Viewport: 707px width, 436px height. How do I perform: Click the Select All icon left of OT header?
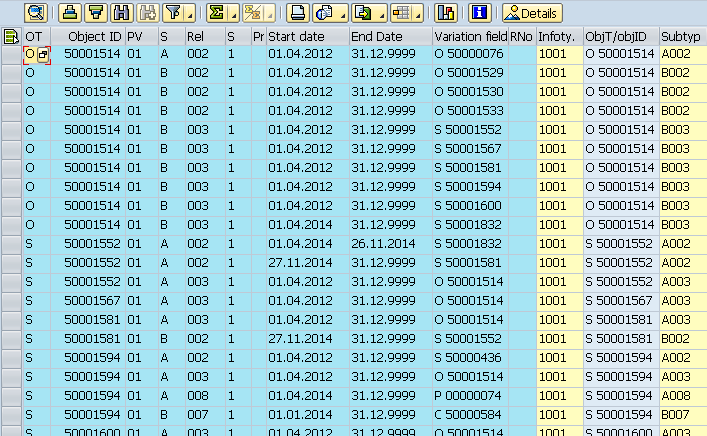coord(11,37)
